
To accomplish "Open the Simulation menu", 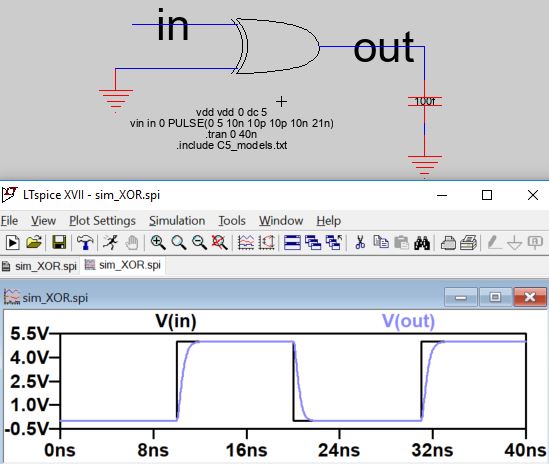I will pyautogui.click(x=177, y=221).
